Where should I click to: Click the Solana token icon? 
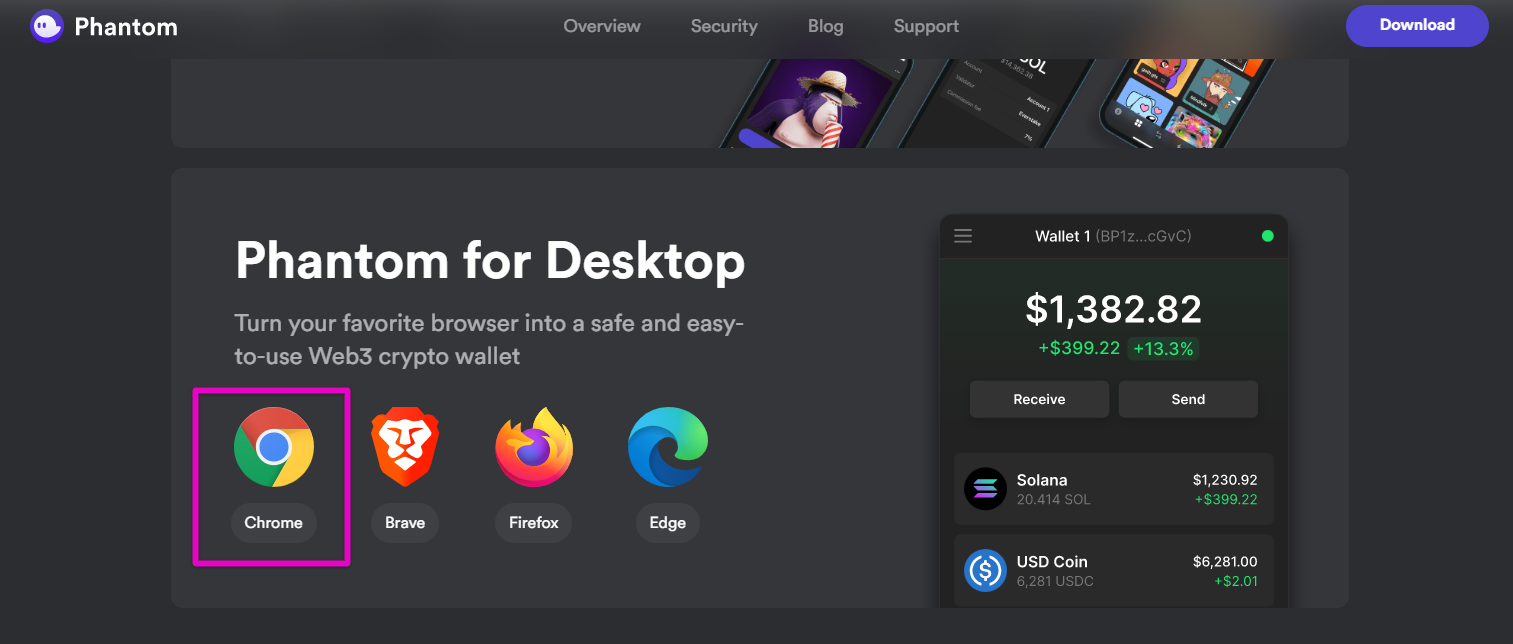pyautogui.click(x=985, y=489)
